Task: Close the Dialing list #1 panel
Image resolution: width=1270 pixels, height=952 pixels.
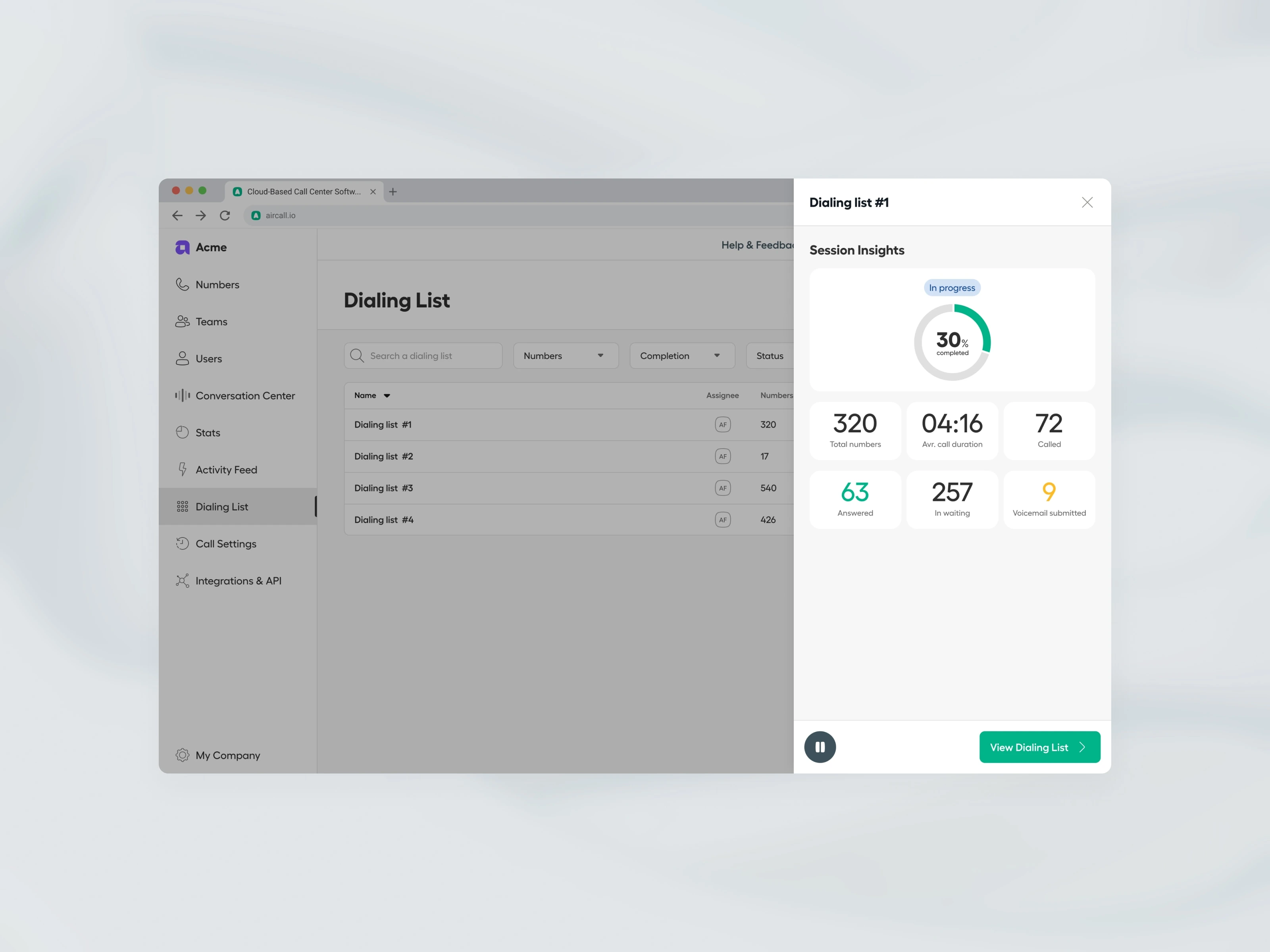Action: pyautogui.click(x=1087, y=203)
